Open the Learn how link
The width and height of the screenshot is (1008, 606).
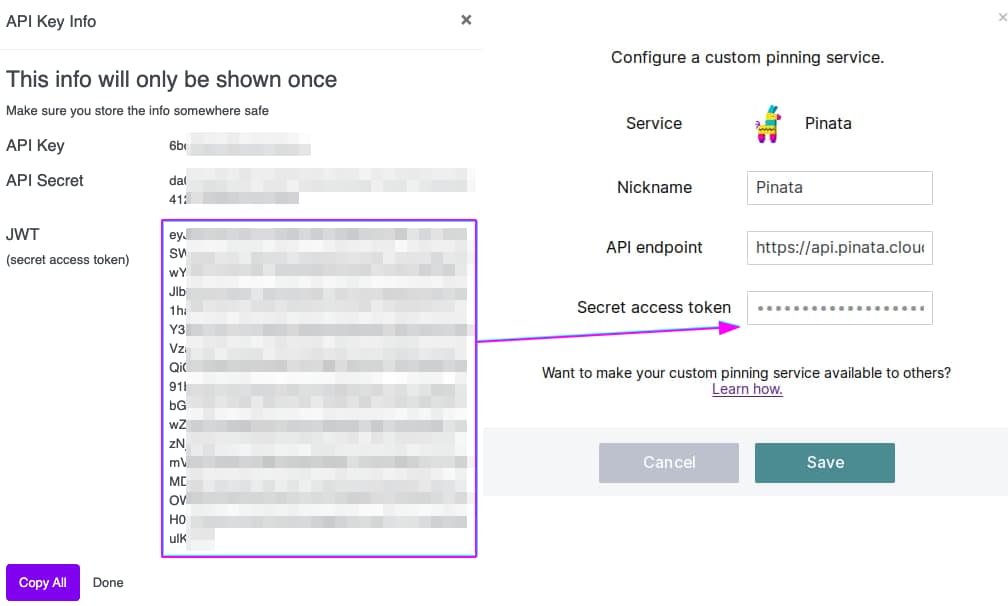747,389
